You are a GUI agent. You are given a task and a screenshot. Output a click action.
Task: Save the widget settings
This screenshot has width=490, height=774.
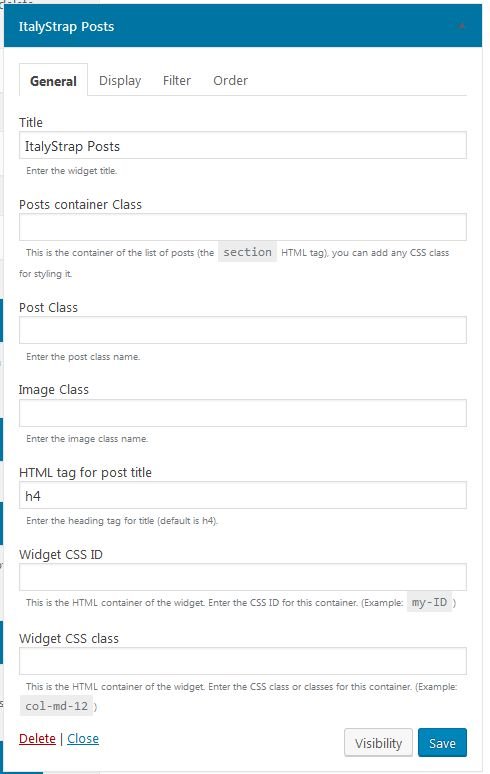pos(442,742)
